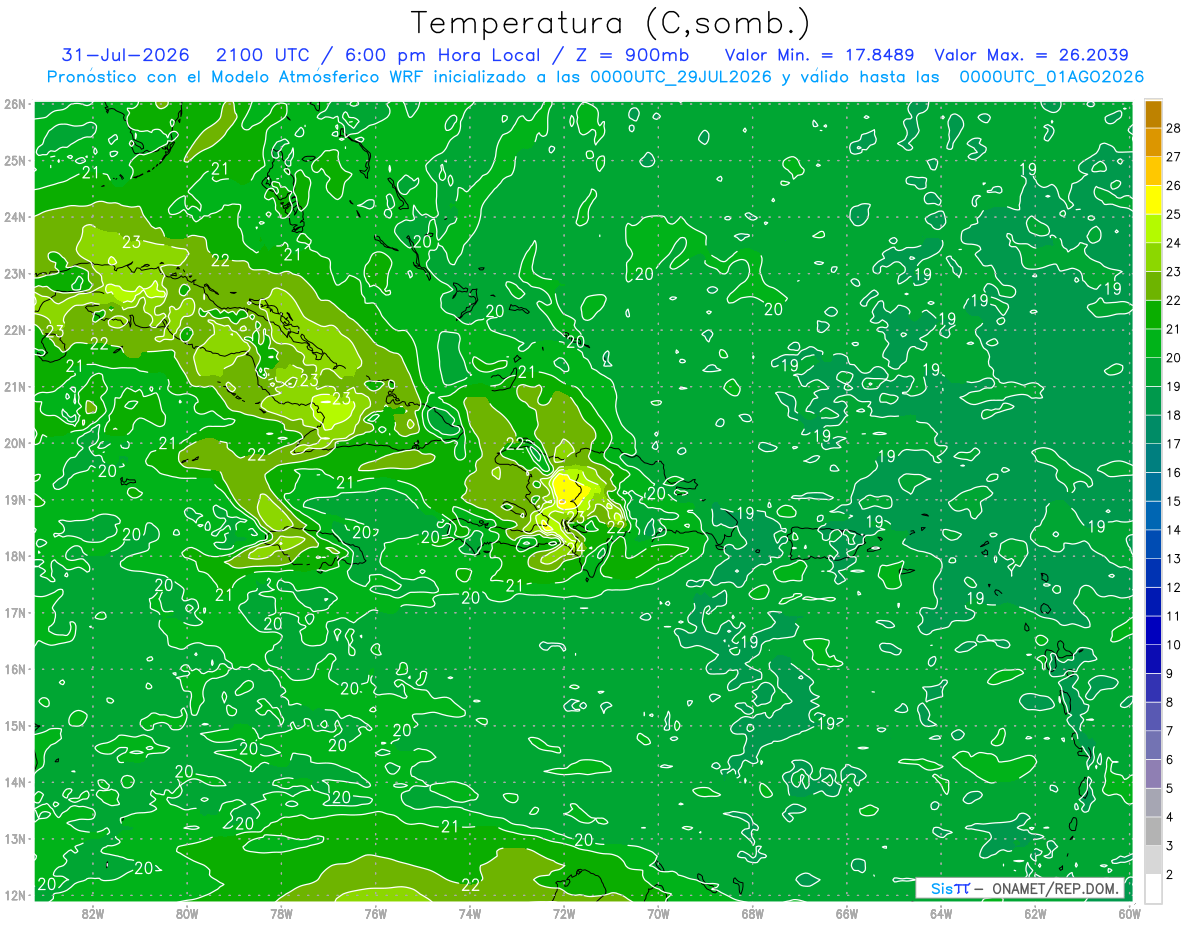
Task: Click the "82W" longitude axis label
Action: 92,913
